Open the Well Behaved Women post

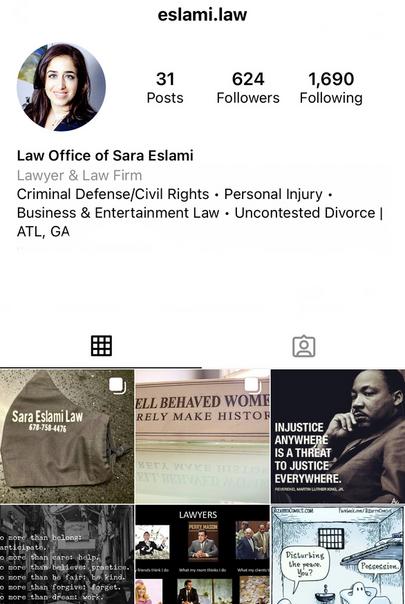203,436
